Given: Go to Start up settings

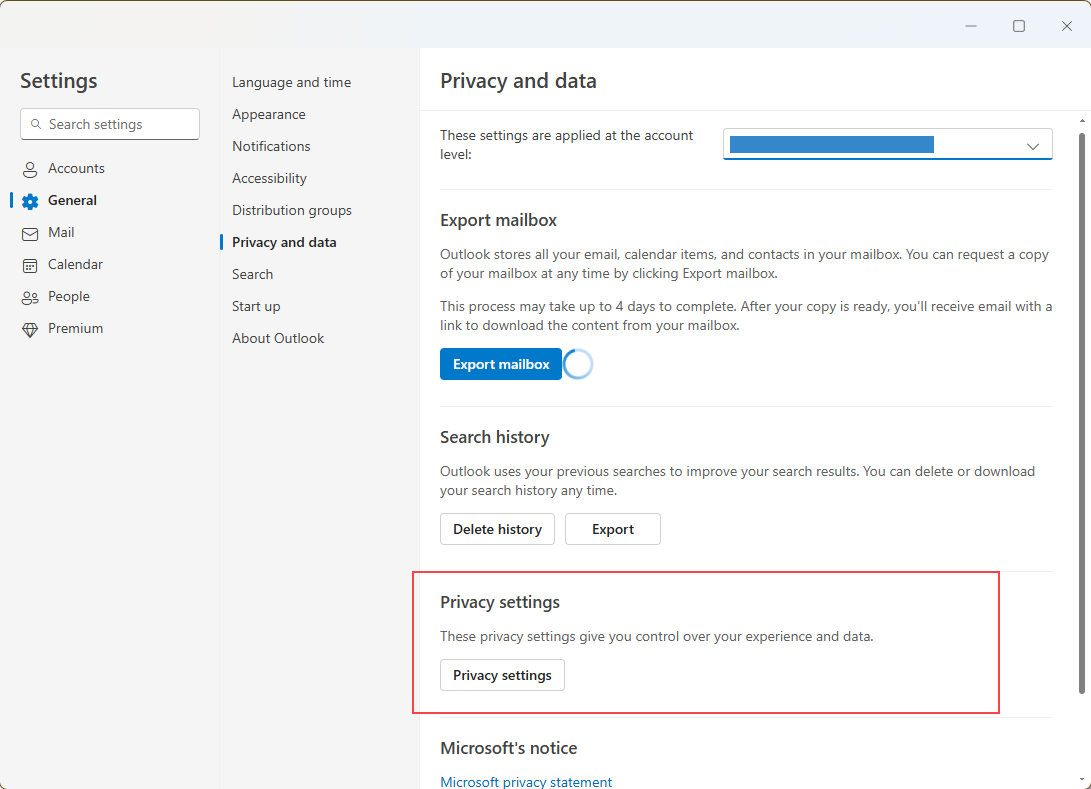Looking at the screenshot, I should point(256,306).
